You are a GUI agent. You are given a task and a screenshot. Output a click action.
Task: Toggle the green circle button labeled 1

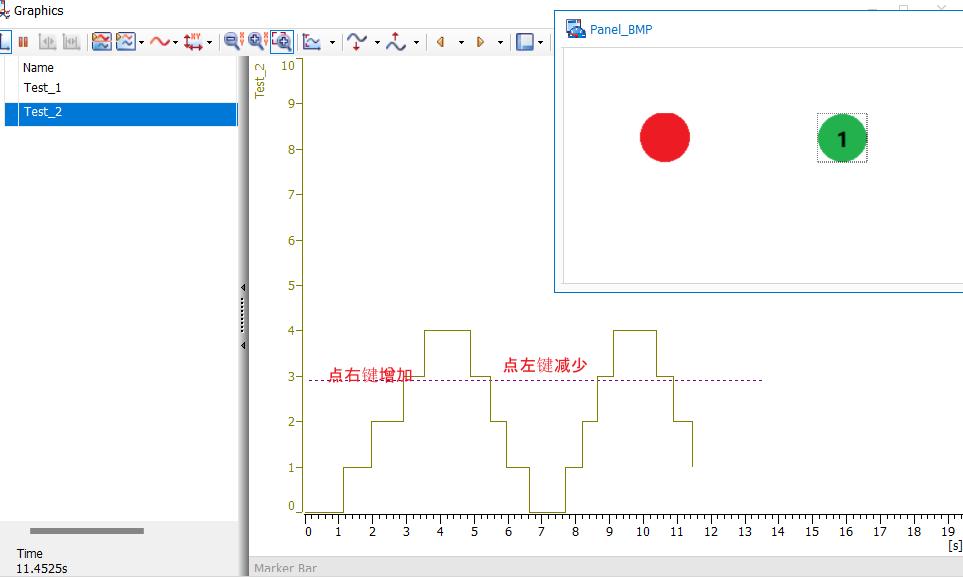(842, 138)
